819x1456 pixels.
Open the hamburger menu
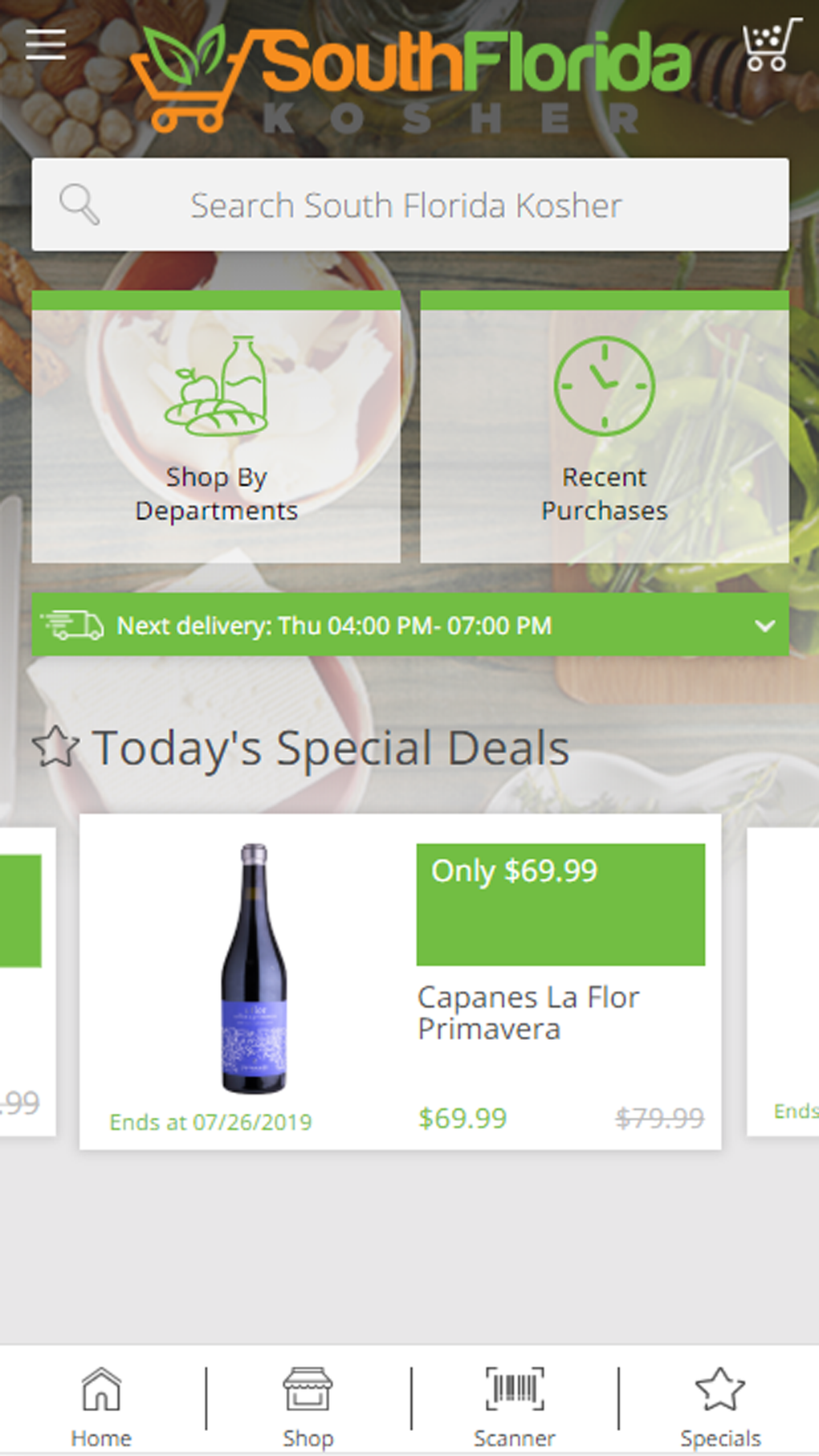(x=46, y=44)
